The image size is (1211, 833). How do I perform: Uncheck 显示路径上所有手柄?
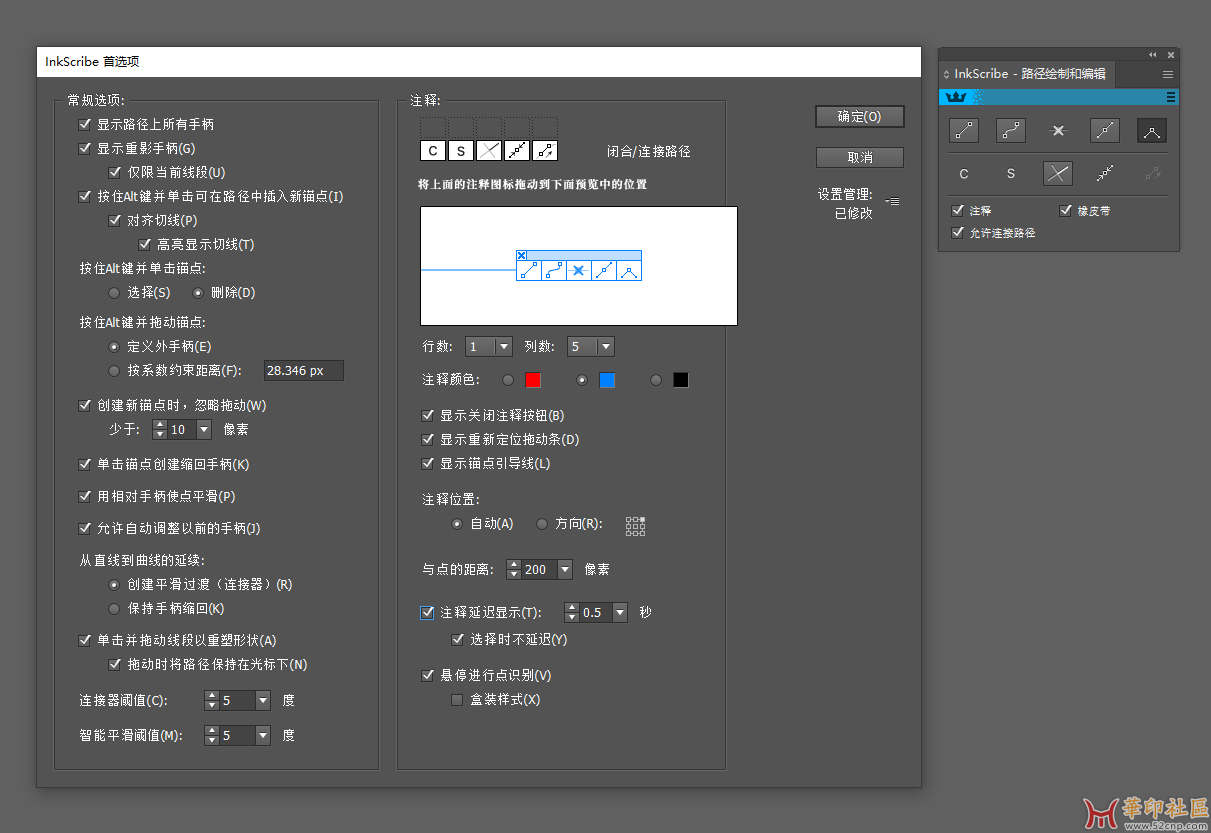[85, 125]
